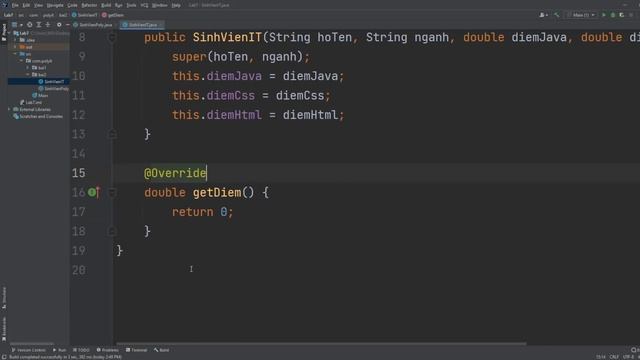Screen dimensions: 640x360
Task: Collapse the Lab7 project root node
Action: (x=9, y=33)
